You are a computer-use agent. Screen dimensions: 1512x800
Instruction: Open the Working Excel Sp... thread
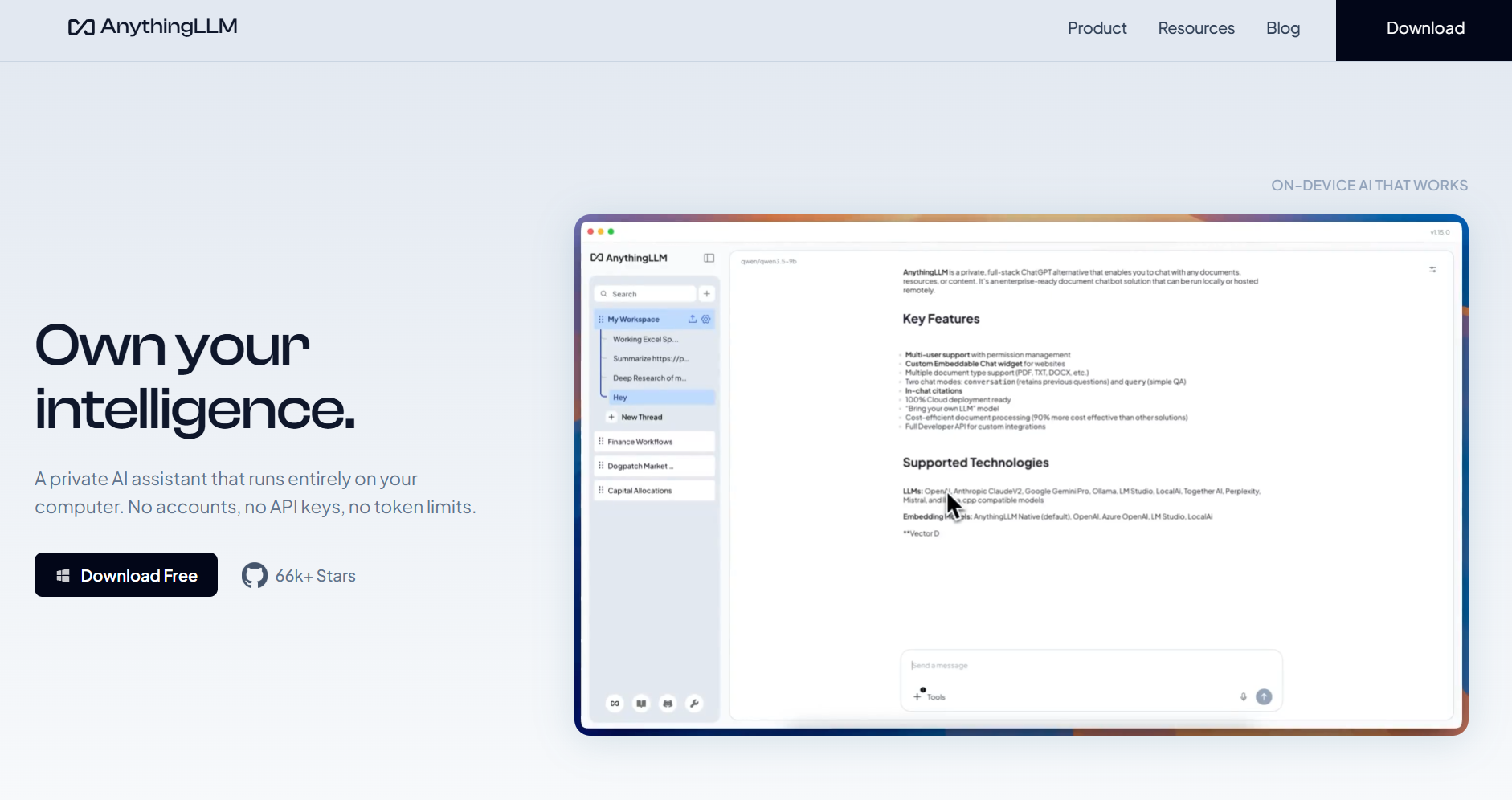[x=645, y=339]
